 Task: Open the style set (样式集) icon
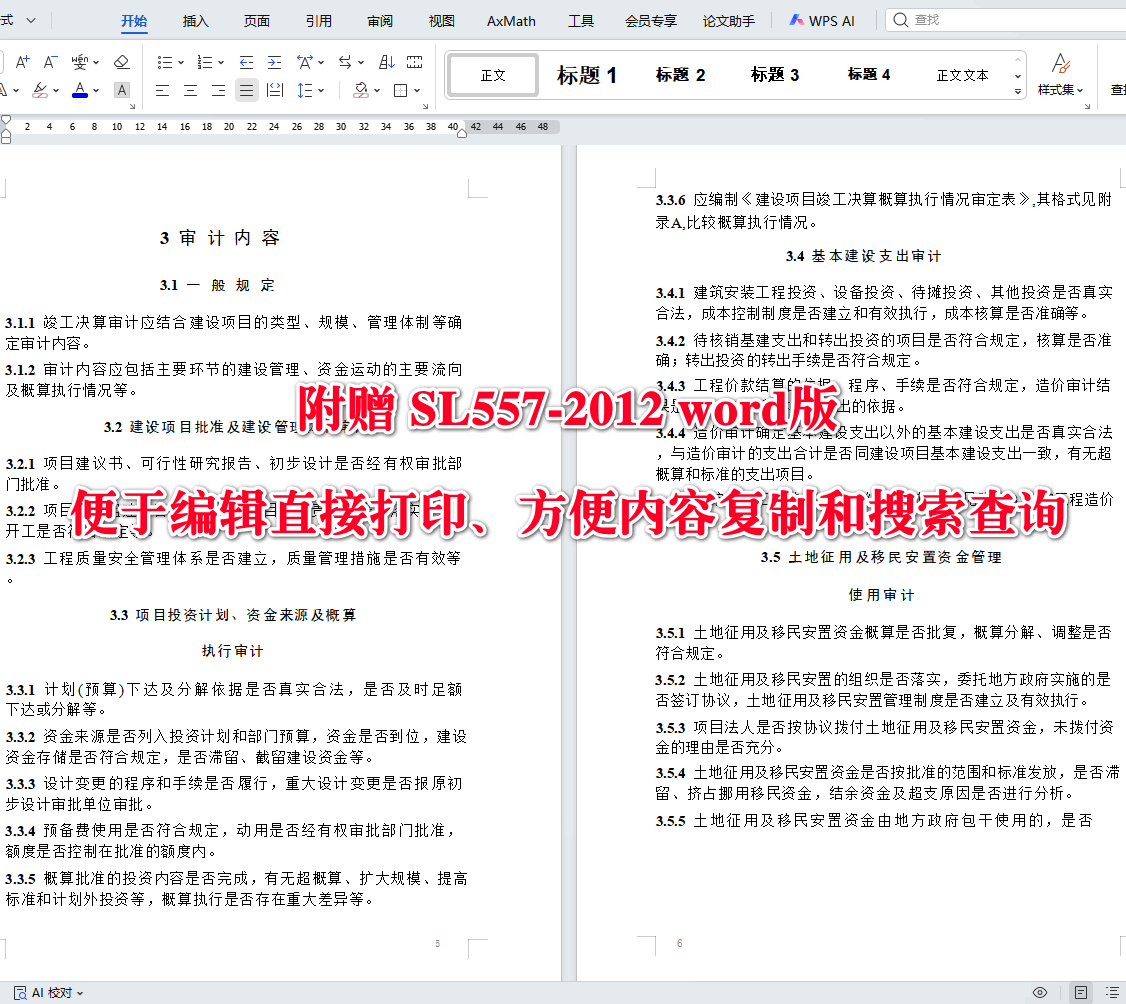1060,74
